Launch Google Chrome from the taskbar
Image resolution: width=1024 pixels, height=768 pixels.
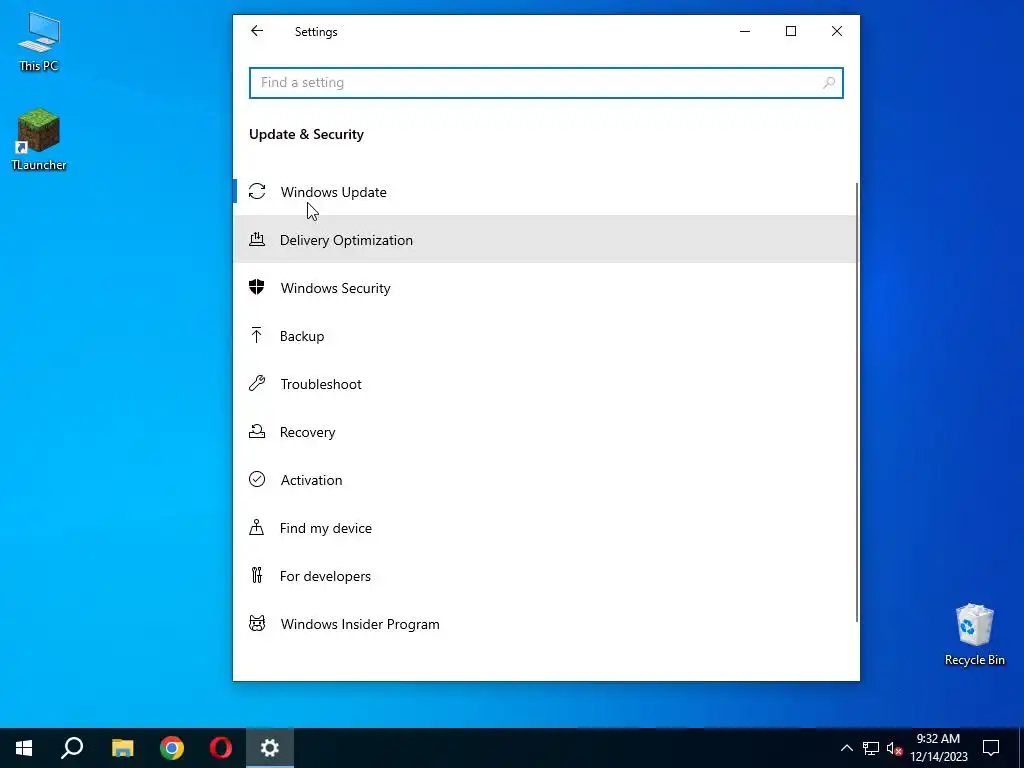172,748
